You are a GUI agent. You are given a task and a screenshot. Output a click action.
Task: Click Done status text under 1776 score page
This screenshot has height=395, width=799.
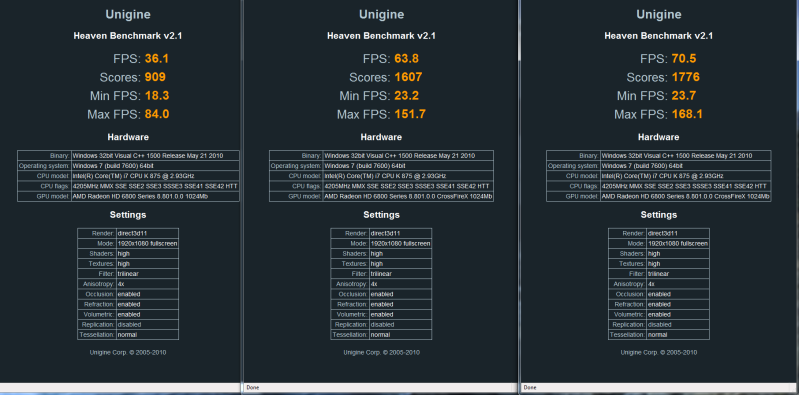click(529, 388)
